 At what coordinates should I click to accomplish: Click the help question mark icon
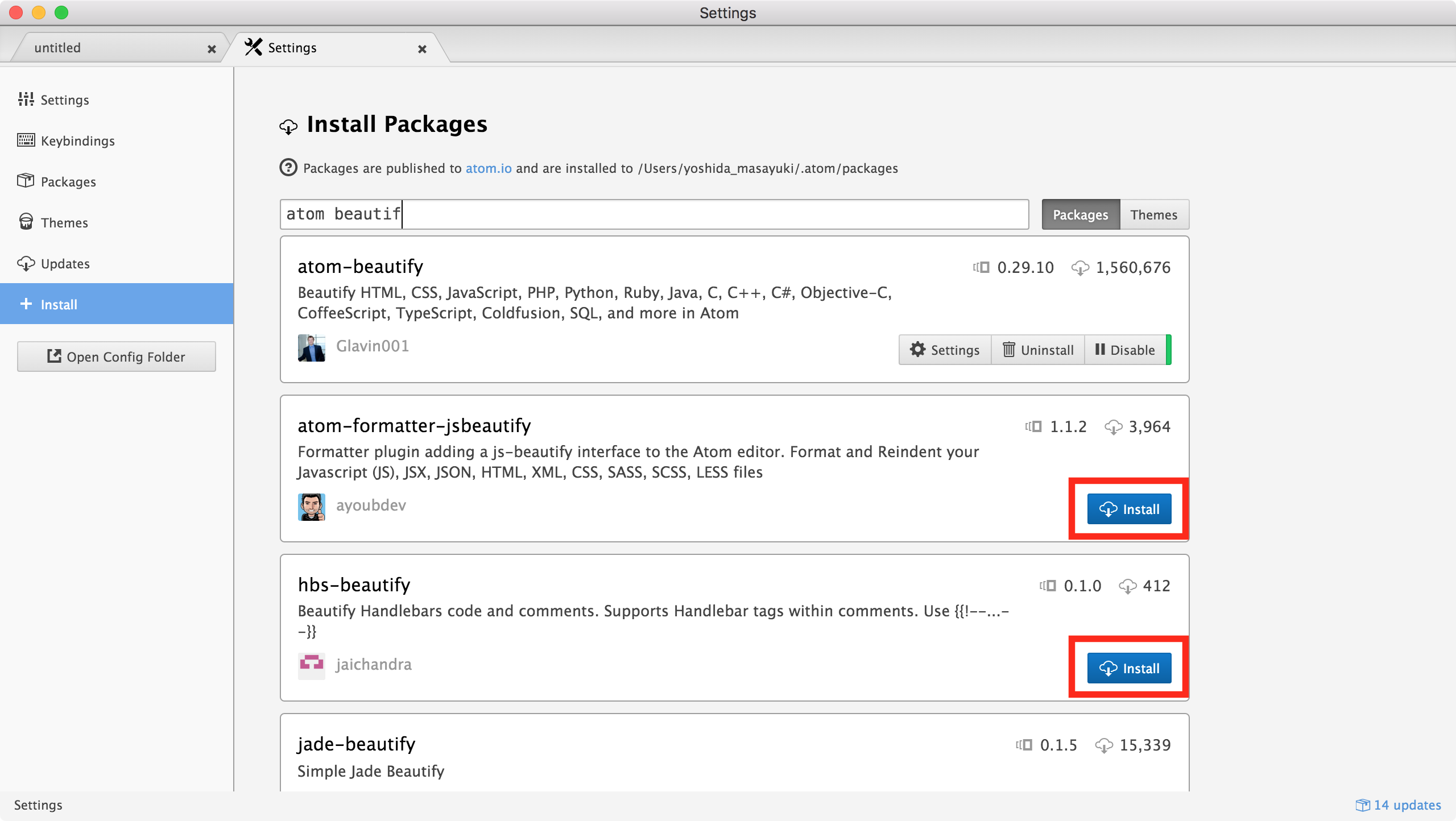[x=288, y=168]
